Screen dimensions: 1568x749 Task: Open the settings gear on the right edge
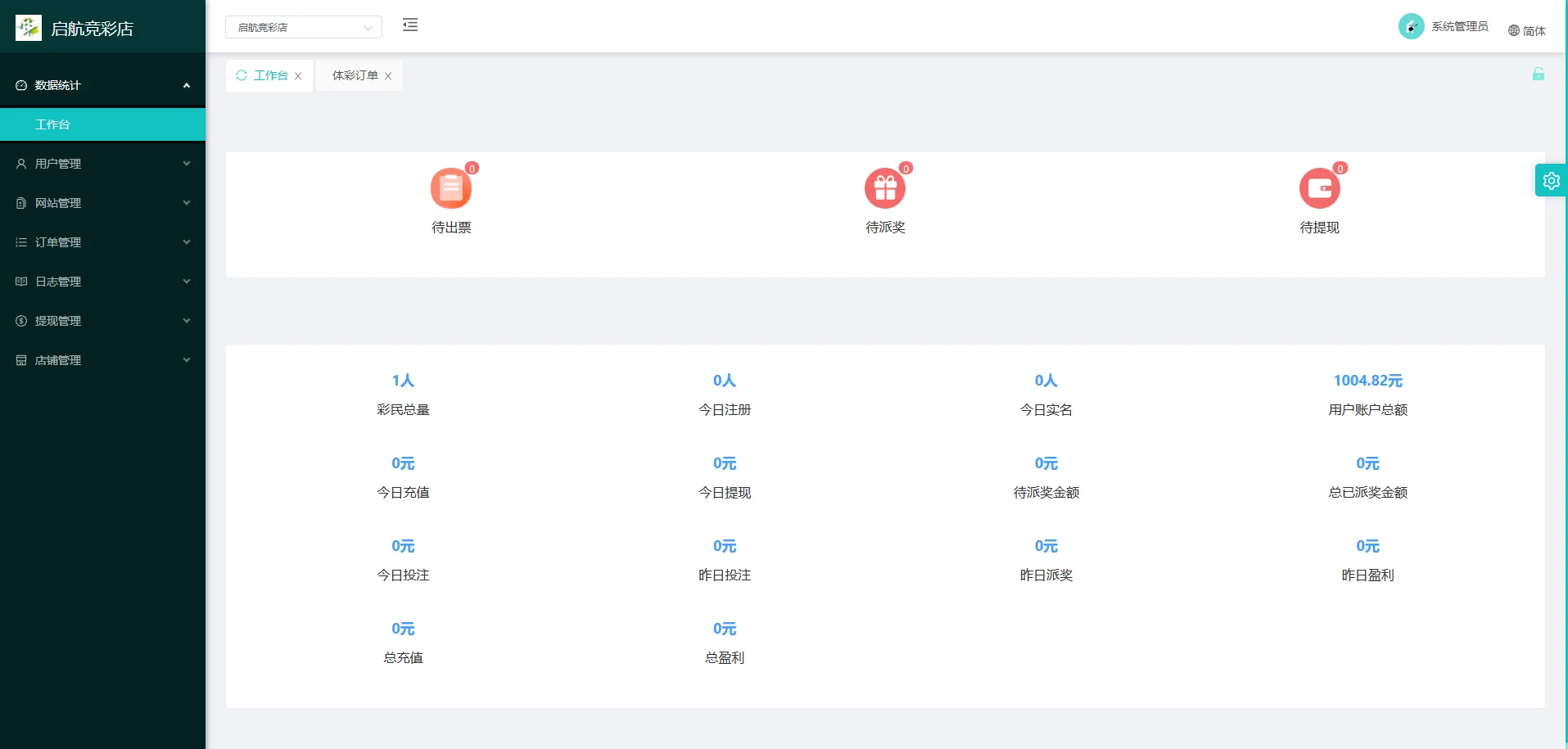click(1551, 180)
